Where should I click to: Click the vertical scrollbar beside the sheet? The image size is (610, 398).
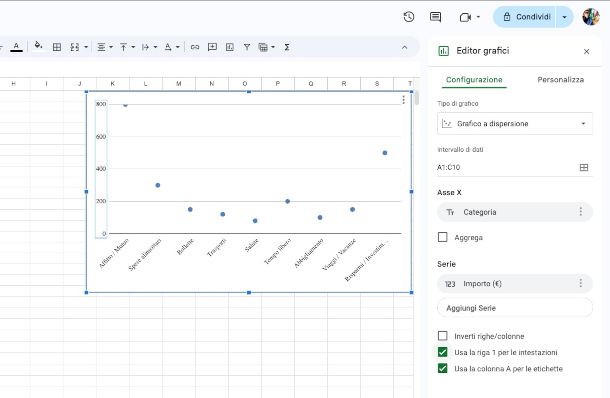(417, 98)
